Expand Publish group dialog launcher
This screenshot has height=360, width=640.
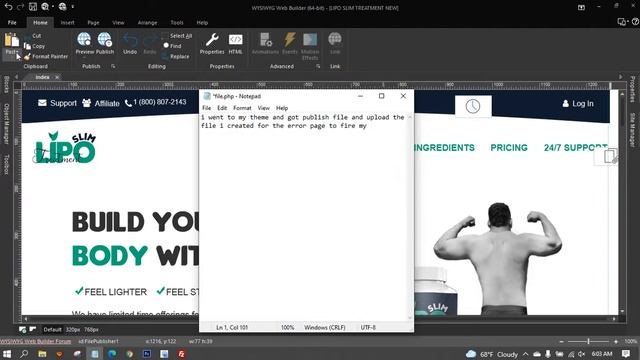[x=113, y=66]
